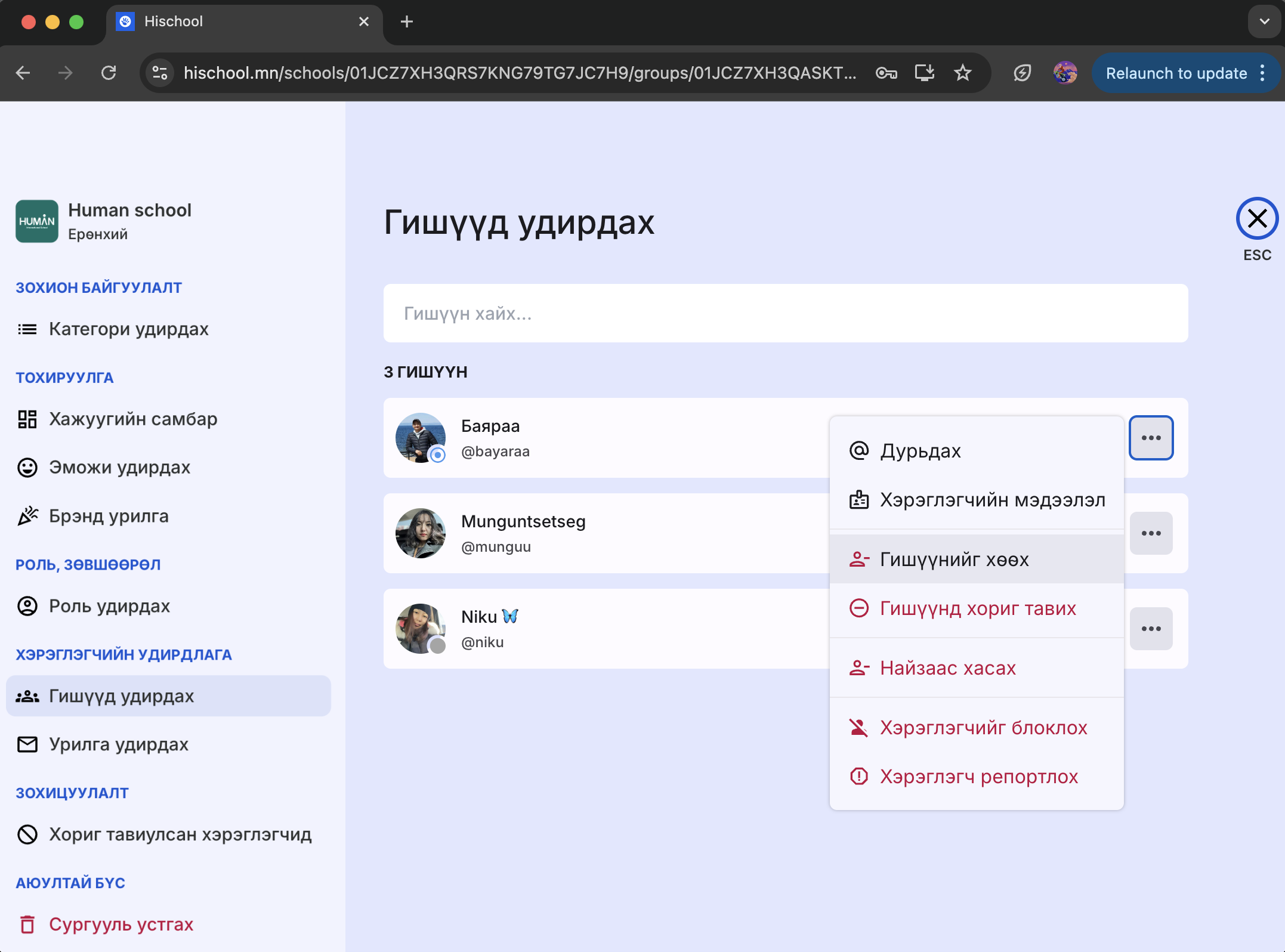The width and height of the screenshot is (1285, 952).
Task: Expand the Chrome tab search chevron
Action: pyautogui.click(x=1264, y=21)
